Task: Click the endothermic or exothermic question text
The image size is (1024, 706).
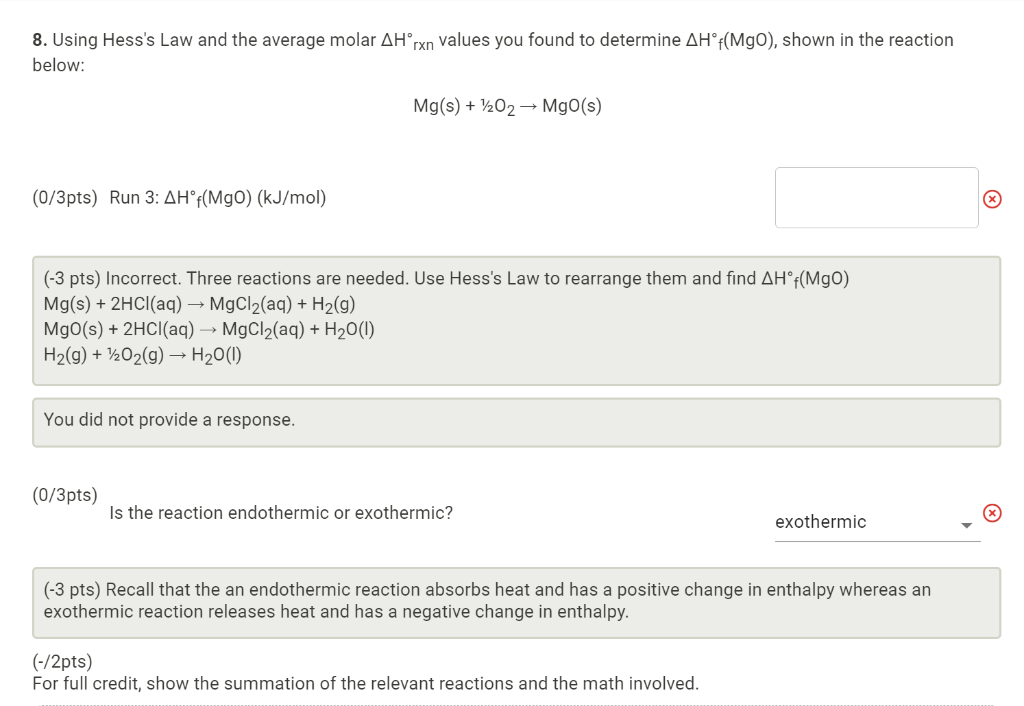Action: click(280, 512)
